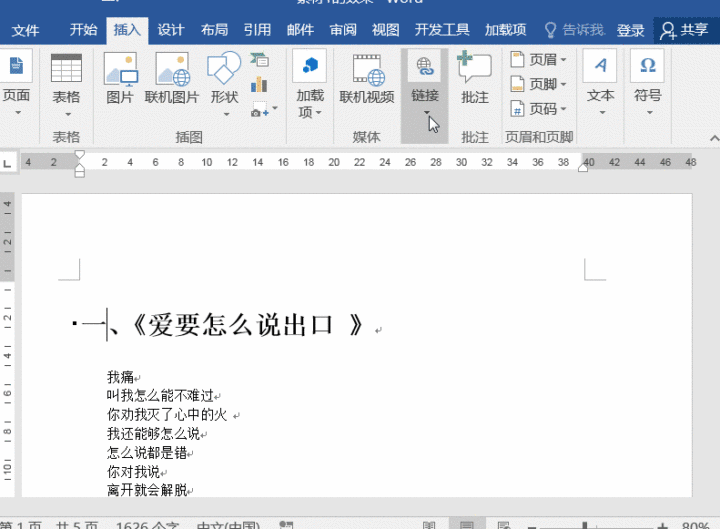The width and height of the screenshot is (720, 529).
Task: Click the word count in status bar
Action: tap(147, 525)
